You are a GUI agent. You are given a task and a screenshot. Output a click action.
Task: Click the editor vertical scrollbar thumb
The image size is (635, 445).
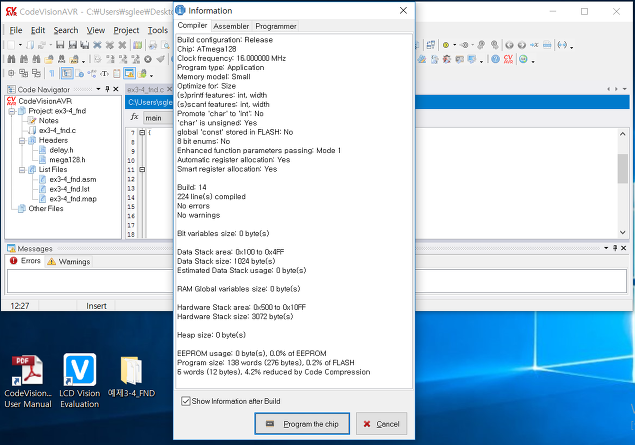tap(623, 168)
